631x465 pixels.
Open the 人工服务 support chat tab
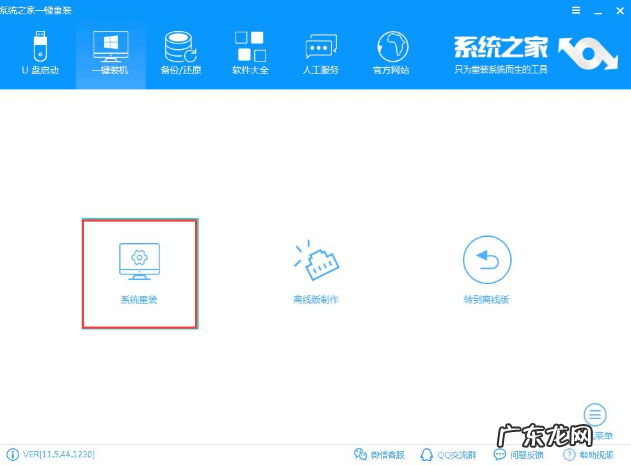(320, 53)
